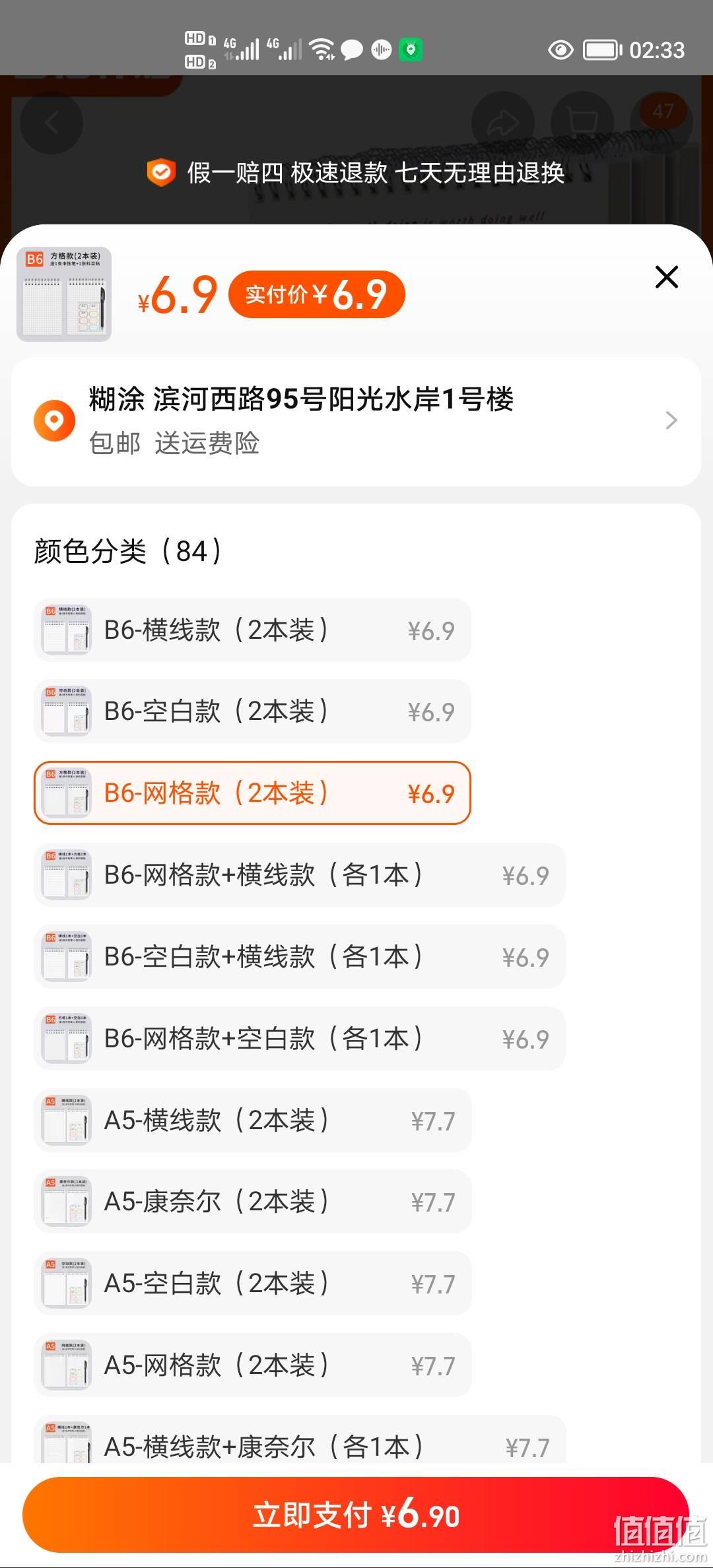Image resolution: width=713 pixels, height=1568 pixels.
Task: Open address 滨河西路95号阳光水岸1号楼
Action: click(333, 399)
